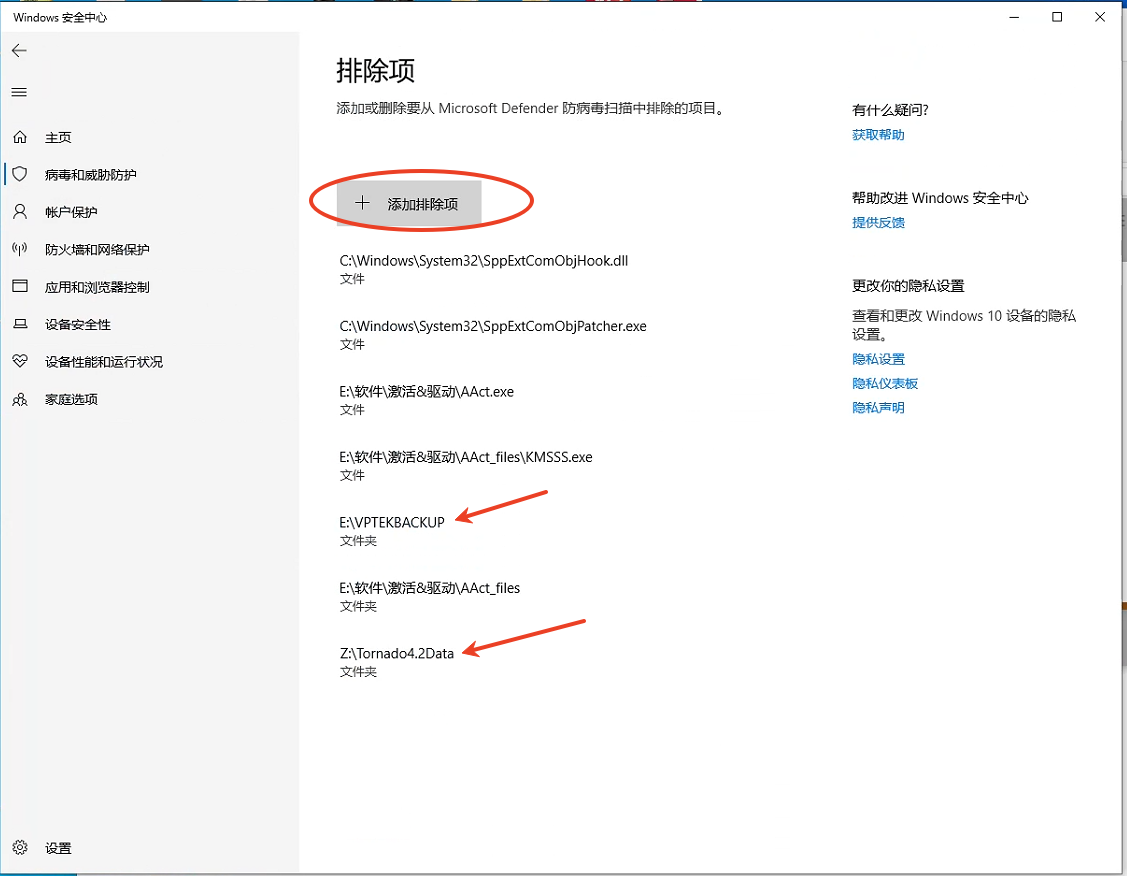The height and width of the screenshot is (876, 1127).
Task: Click the plus icon in 添加排除项
Action: 362,203
